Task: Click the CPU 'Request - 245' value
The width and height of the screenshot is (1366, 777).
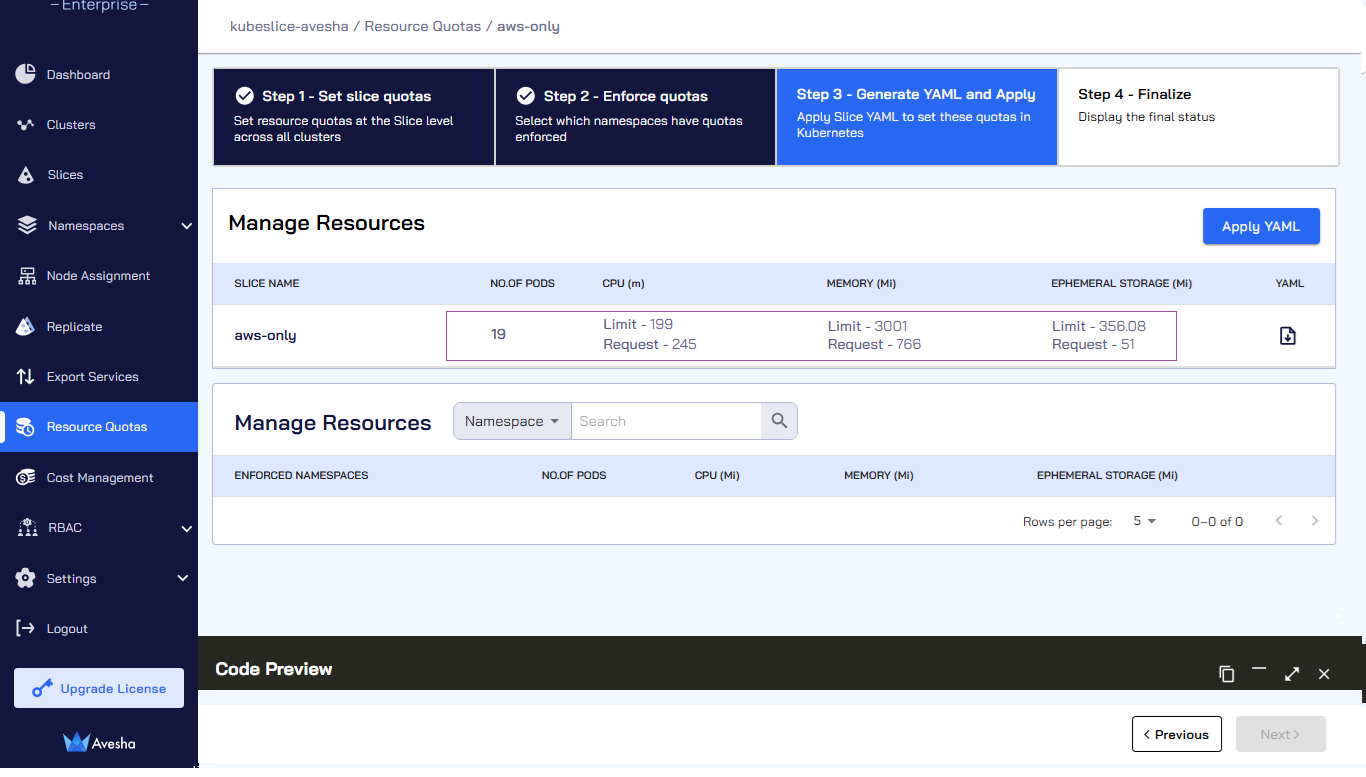Action: tap(650, 344)
